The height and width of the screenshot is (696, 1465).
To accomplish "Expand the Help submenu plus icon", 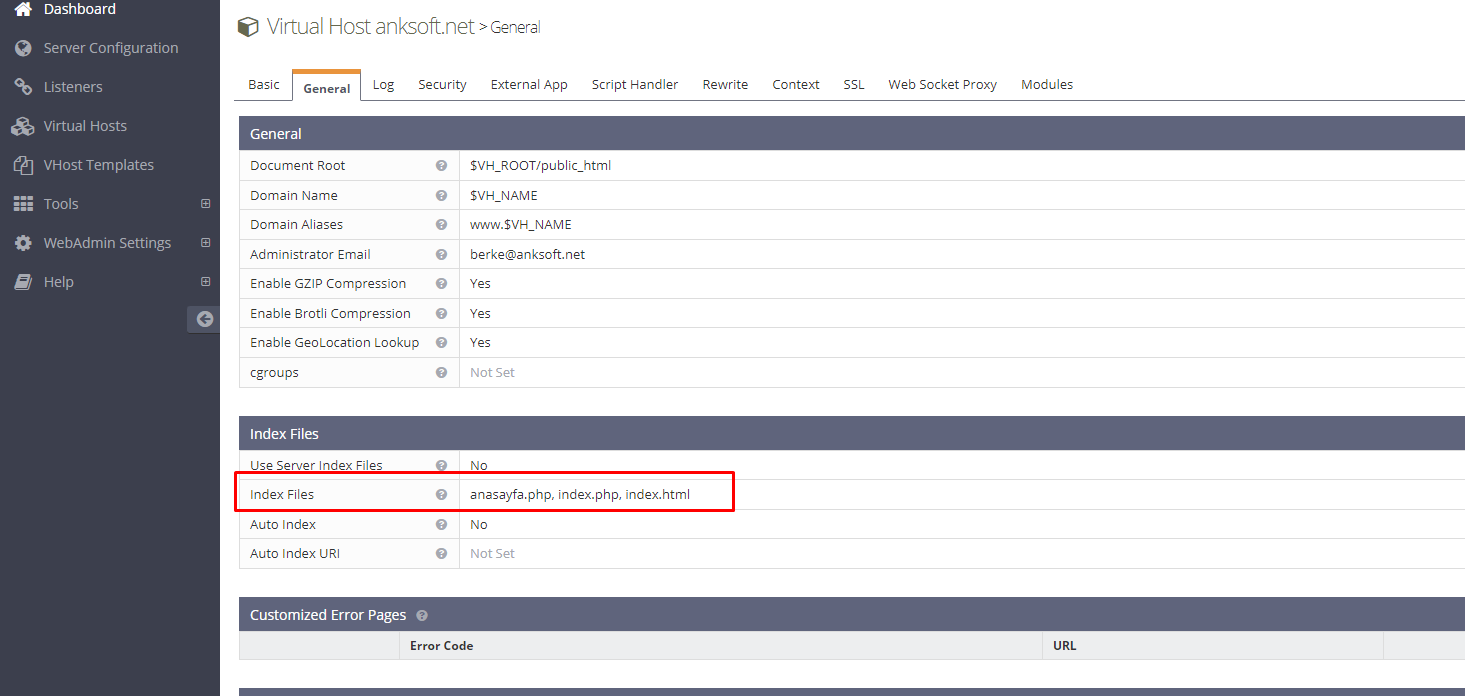I will click(x=206, y=282).
